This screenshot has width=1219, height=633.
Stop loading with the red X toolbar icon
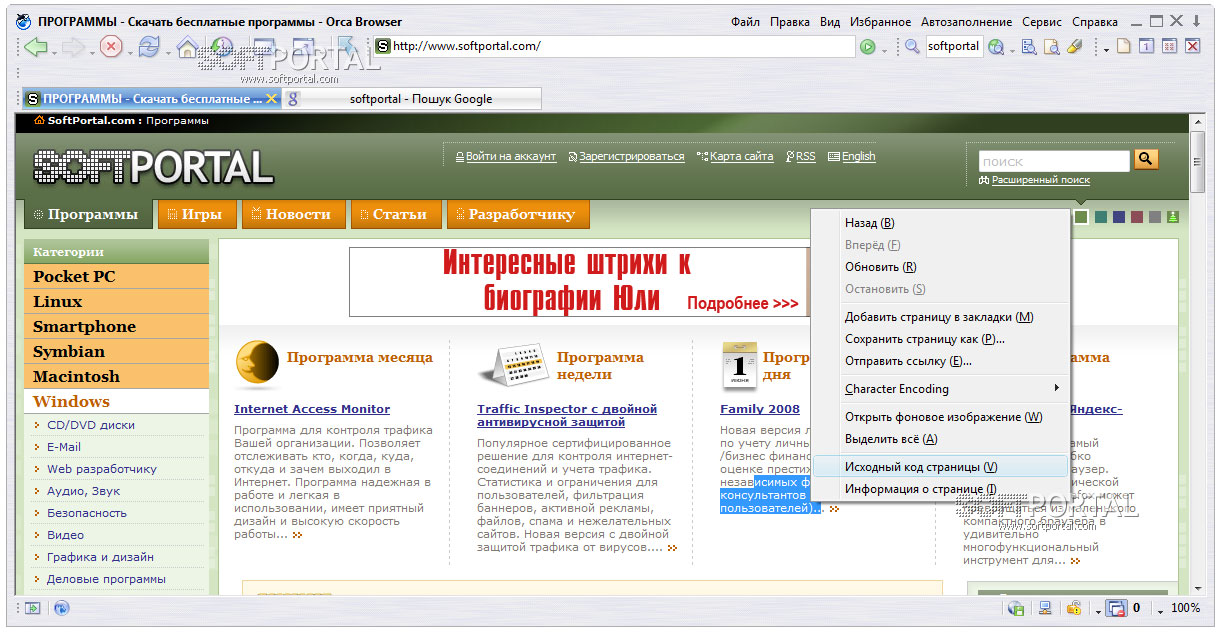point(111,46)
